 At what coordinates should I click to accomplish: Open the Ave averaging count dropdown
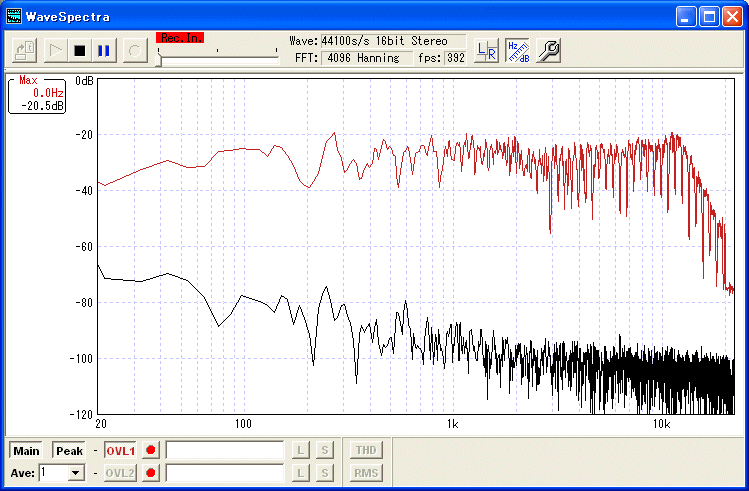coord(76,473)
